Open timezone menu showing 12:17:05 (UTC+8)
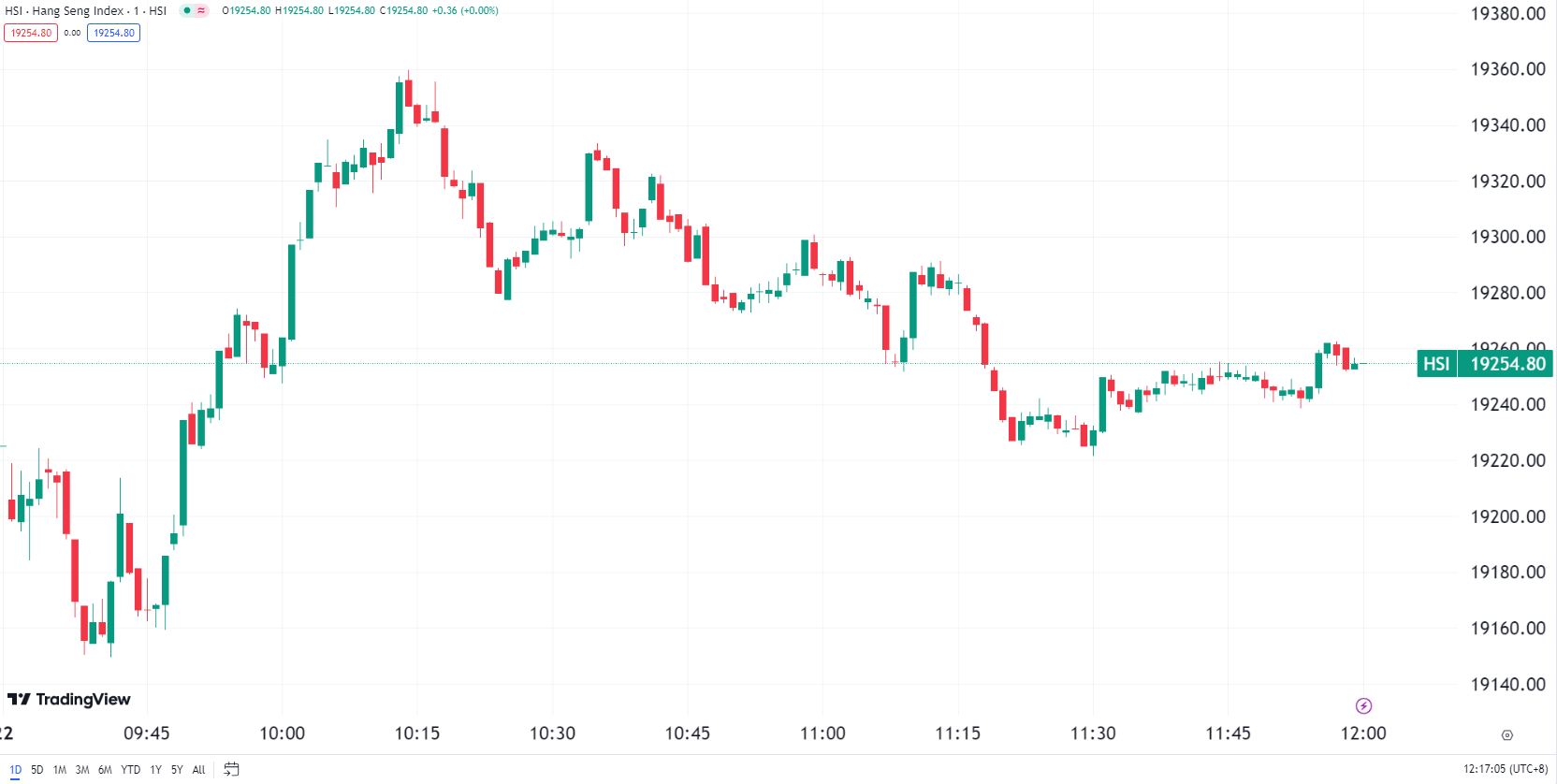The height and width of the screenshot is (784, 1557). coord(1506,769)
